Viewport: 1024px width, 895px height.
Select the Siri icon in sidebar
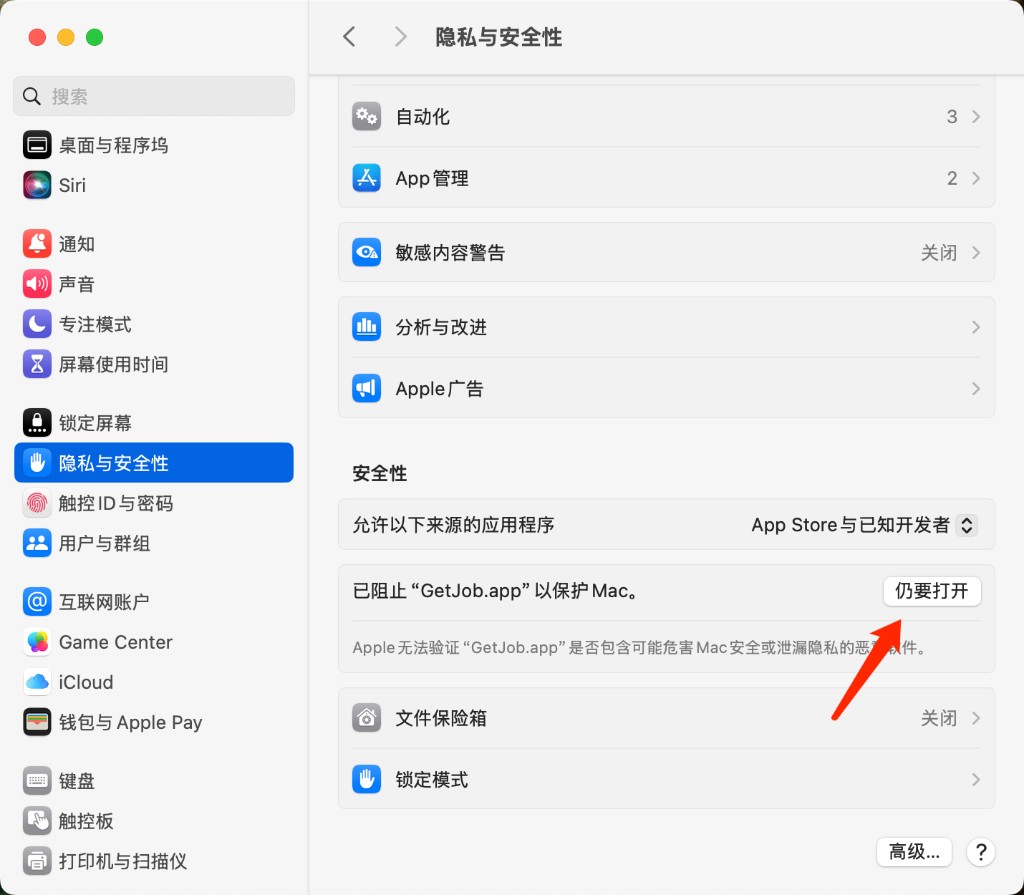pos(37,185)
